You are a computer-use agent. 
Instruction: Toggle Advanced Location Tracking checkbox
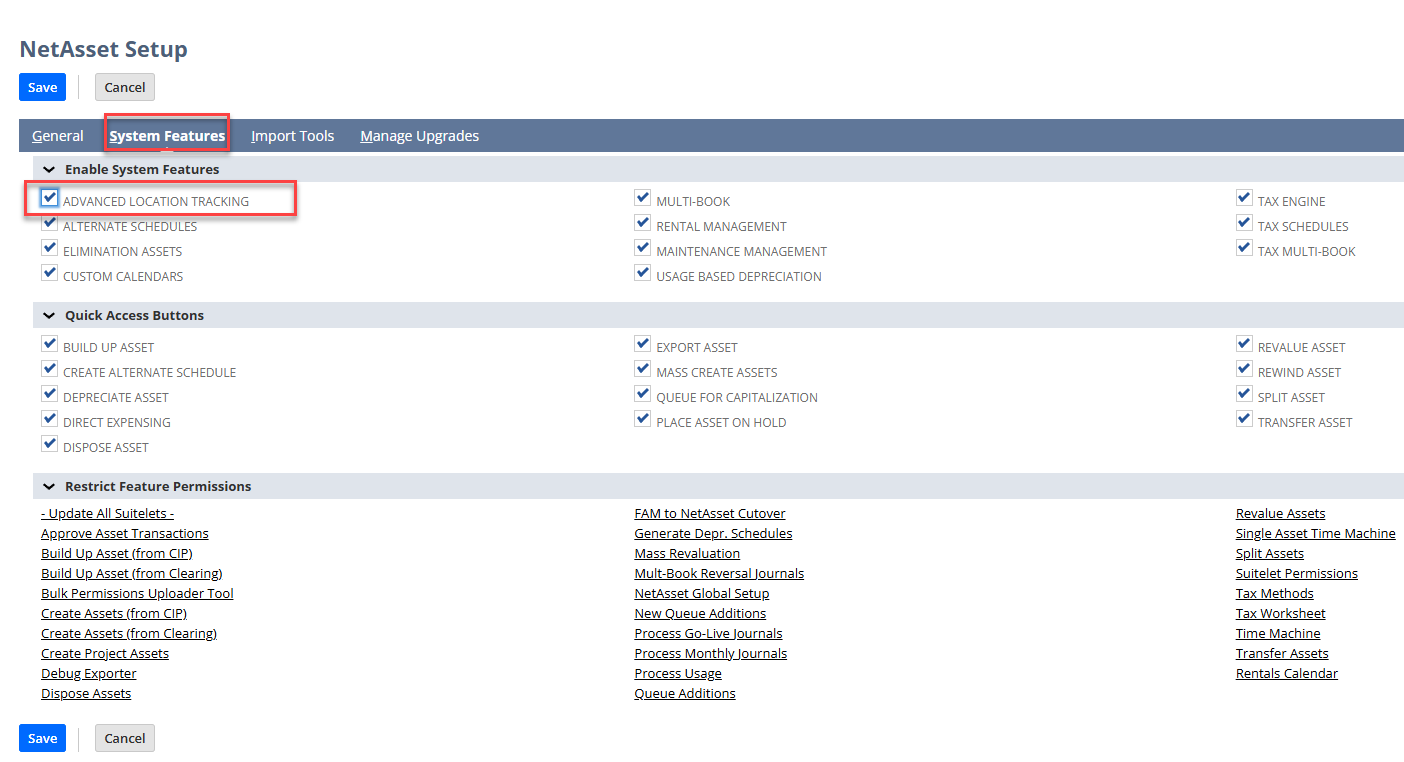coord(49,197)
